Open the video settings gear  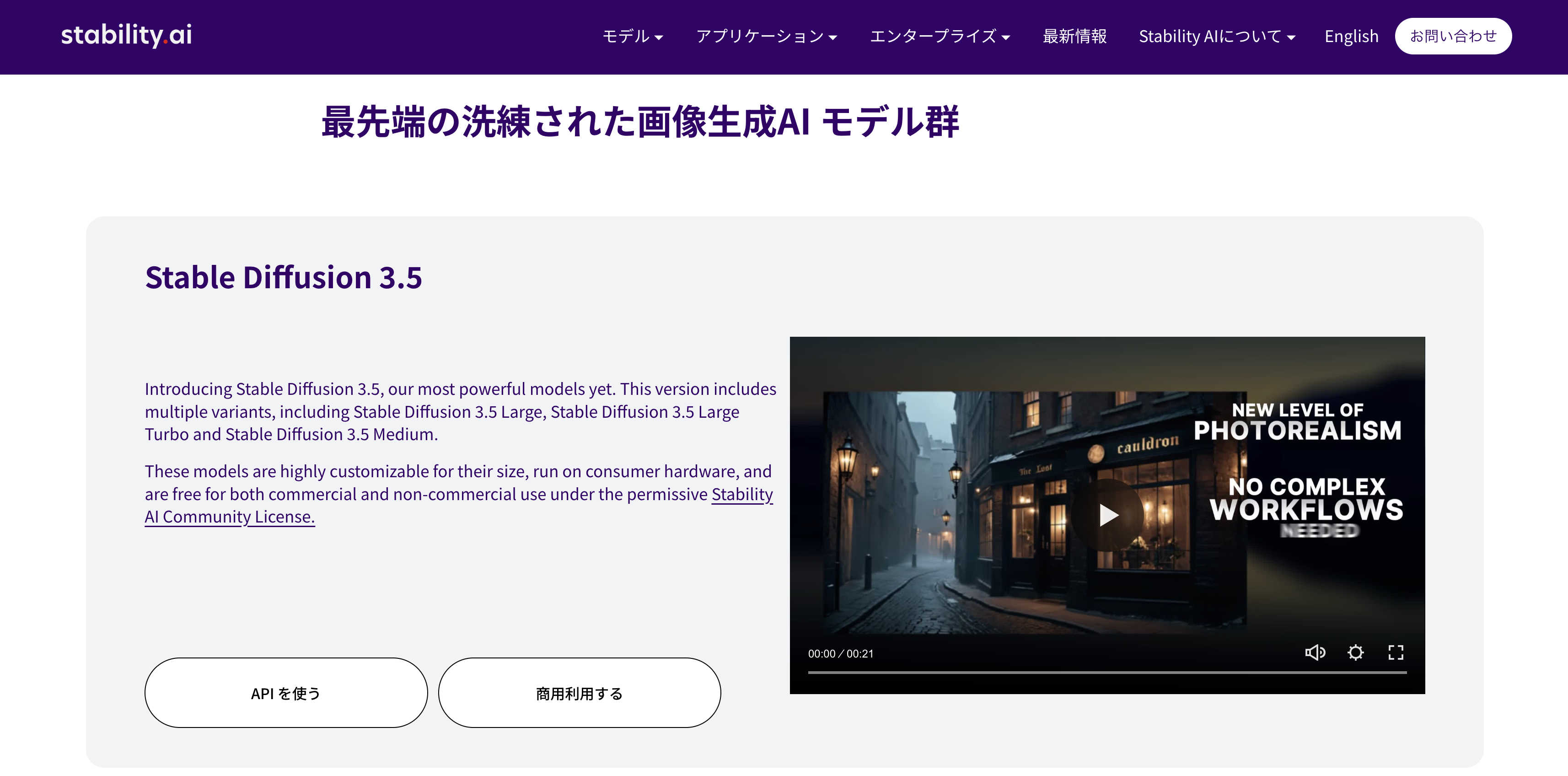click(x=1356, y=652)
